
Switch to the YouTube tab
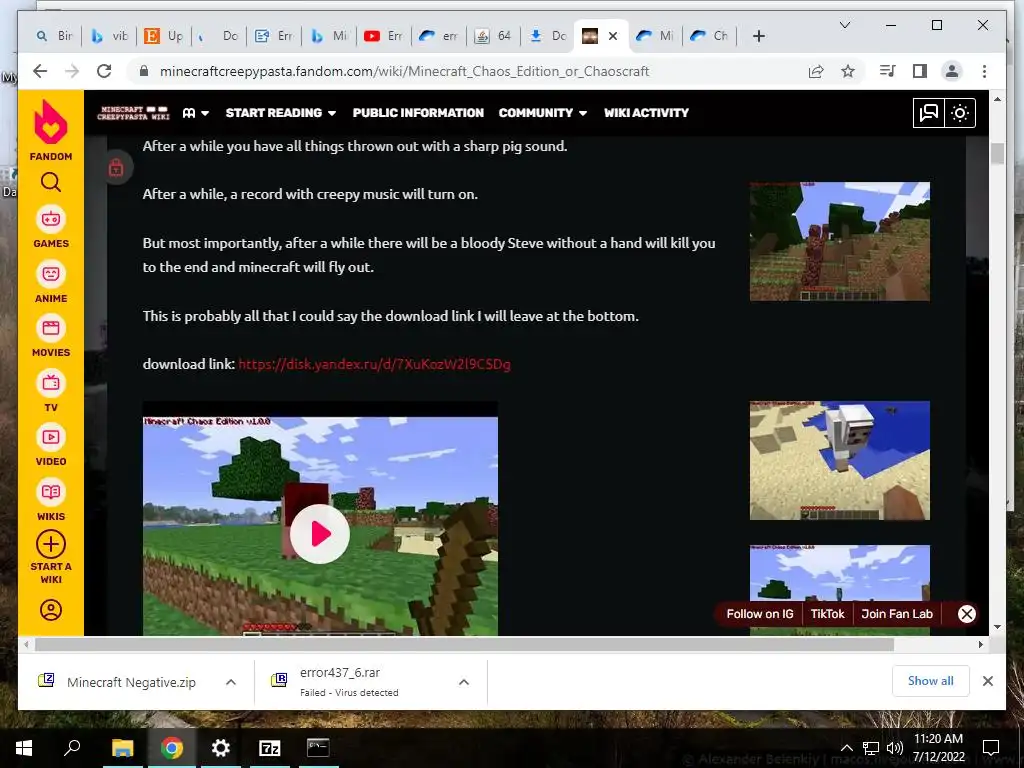383,36
